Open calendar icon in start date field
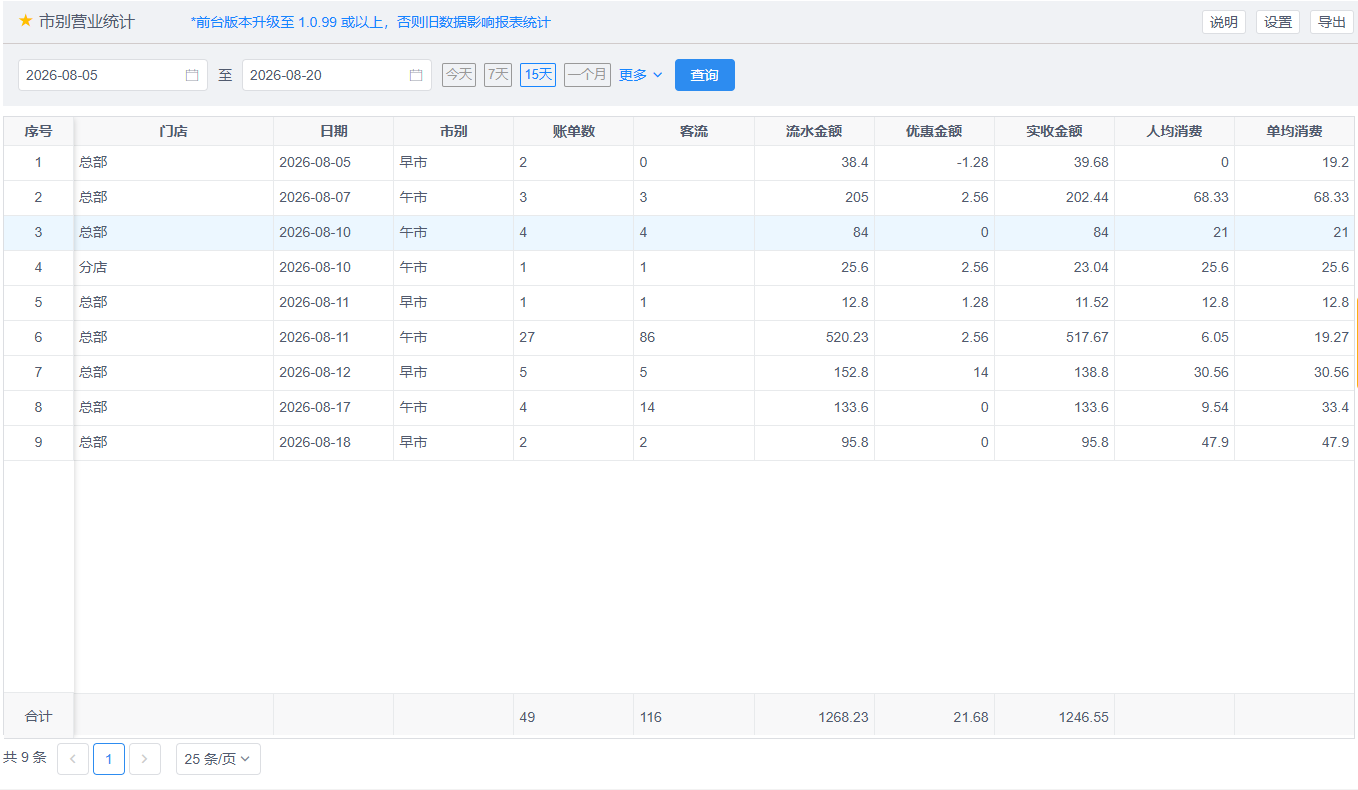This screenshot has width=1358, height=790. pyautogui.click(x=192, y=75)
